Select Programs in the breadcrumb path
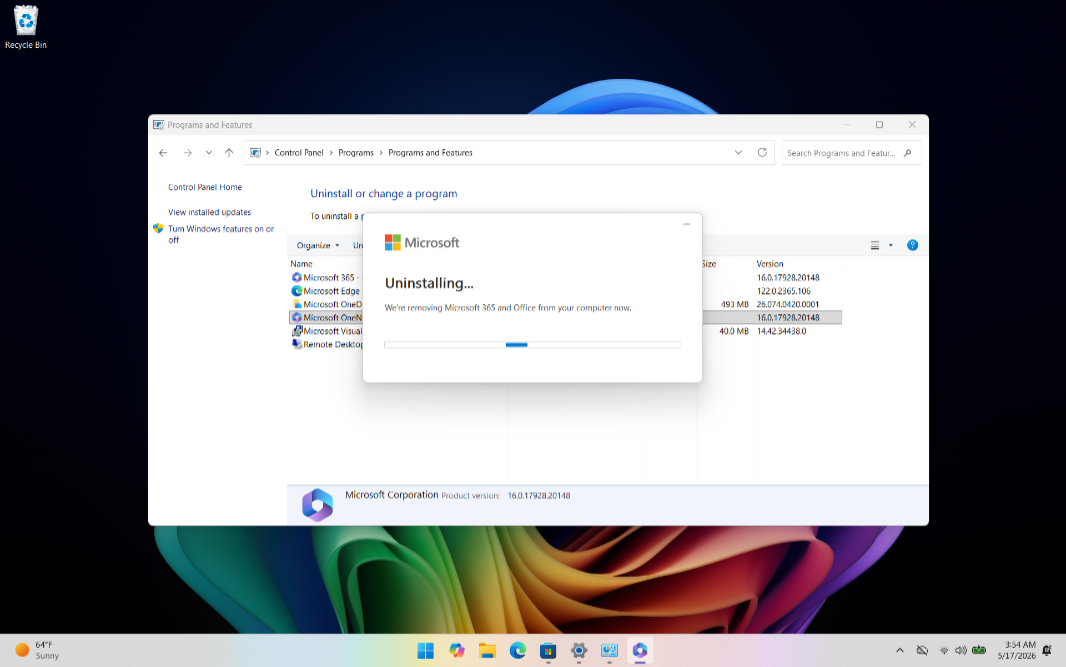 coord(356,153)
